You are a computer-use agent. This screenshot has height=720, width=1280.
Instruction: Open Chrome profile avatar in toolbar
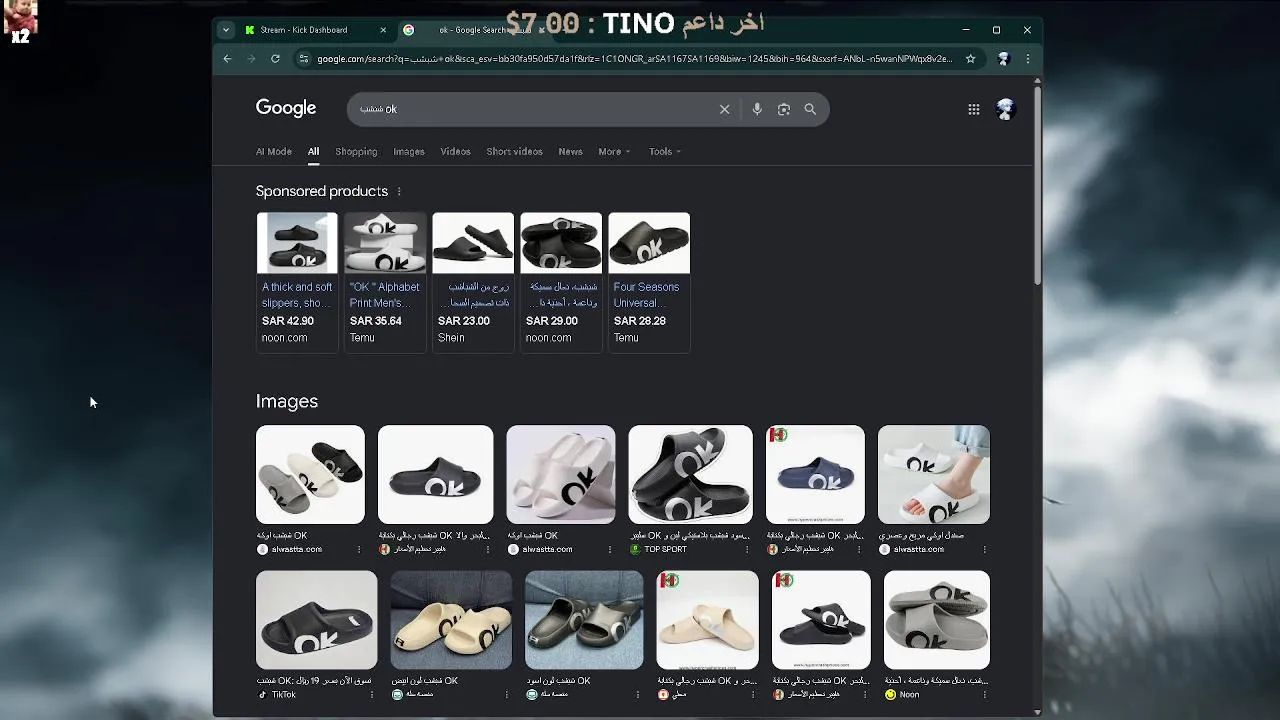[1003, 59]
